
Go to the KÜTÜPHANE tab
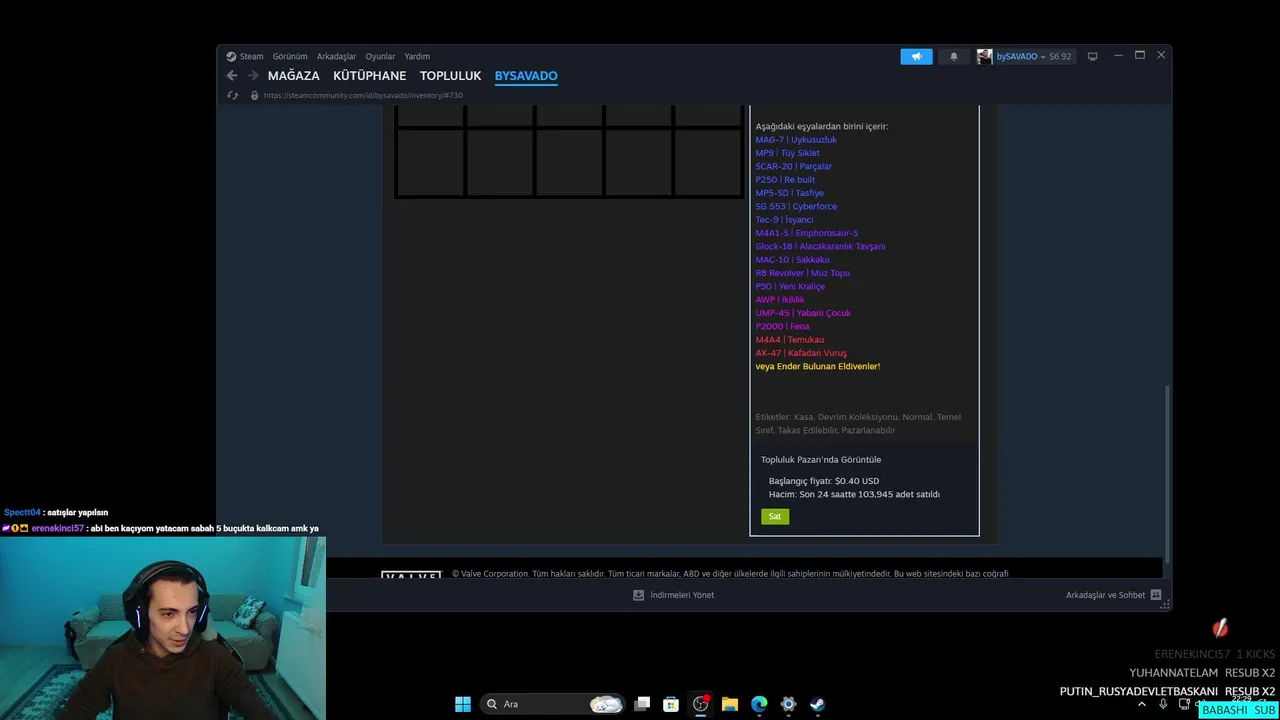[370, 76]
